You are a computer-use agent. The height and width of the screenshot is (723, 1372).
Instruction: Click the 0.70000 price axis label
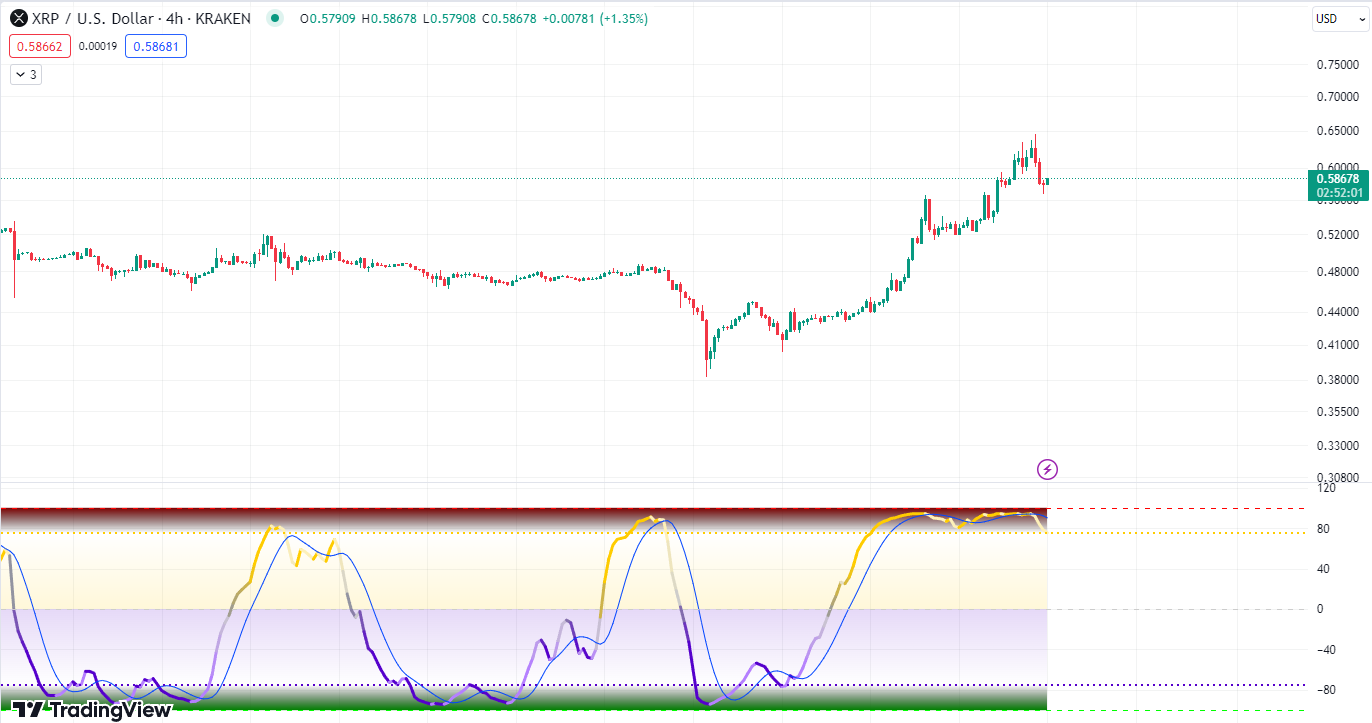click(1338, 97)
